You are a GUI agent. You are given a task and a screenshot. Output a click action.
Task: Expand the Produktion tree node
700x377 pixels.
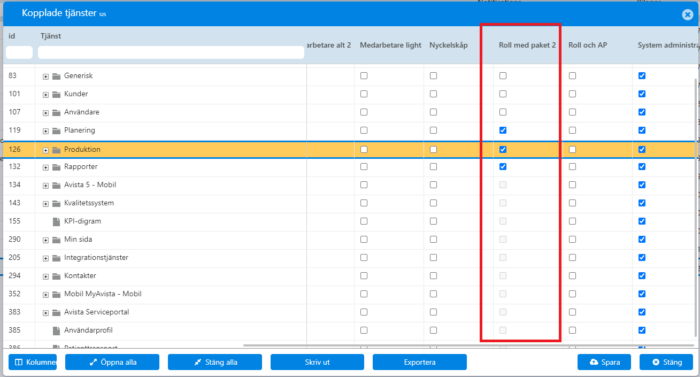click(x=46, y=151)
